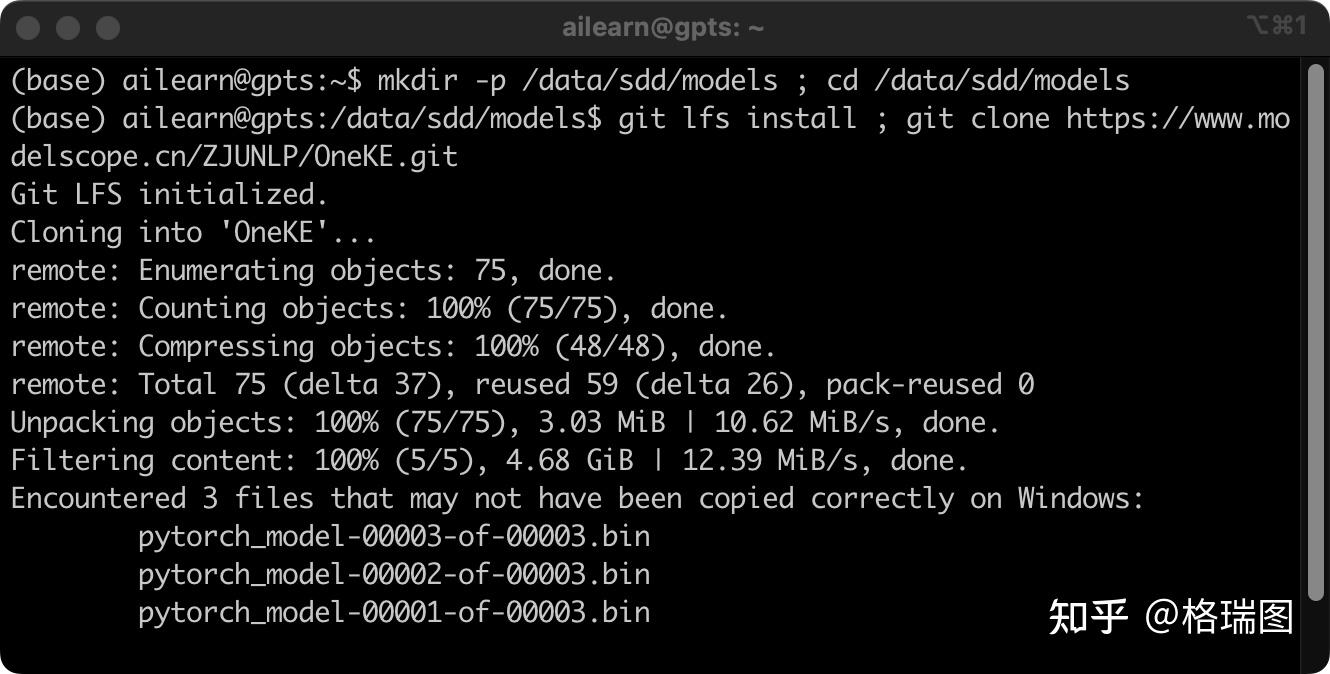Click the 'git lfs install' command text
The height and width of the screenshot is (674, 1330).
pyautogui.click(x=737, y=119)
